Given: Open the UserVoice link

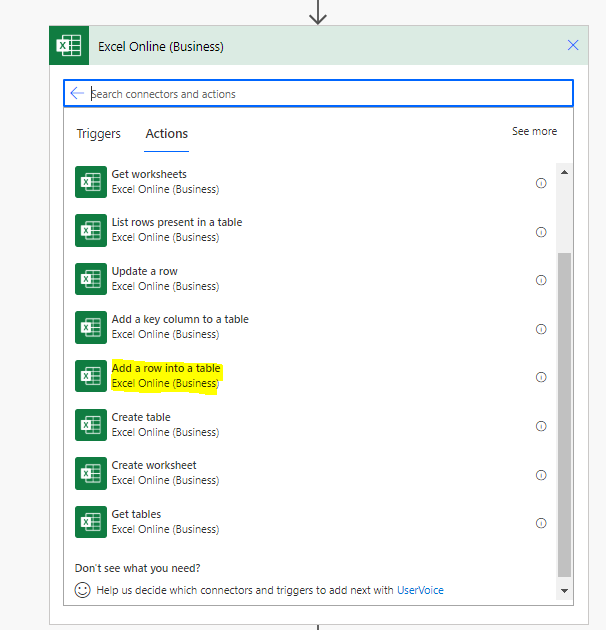Looking at the screenshot, I should point(420,590).
